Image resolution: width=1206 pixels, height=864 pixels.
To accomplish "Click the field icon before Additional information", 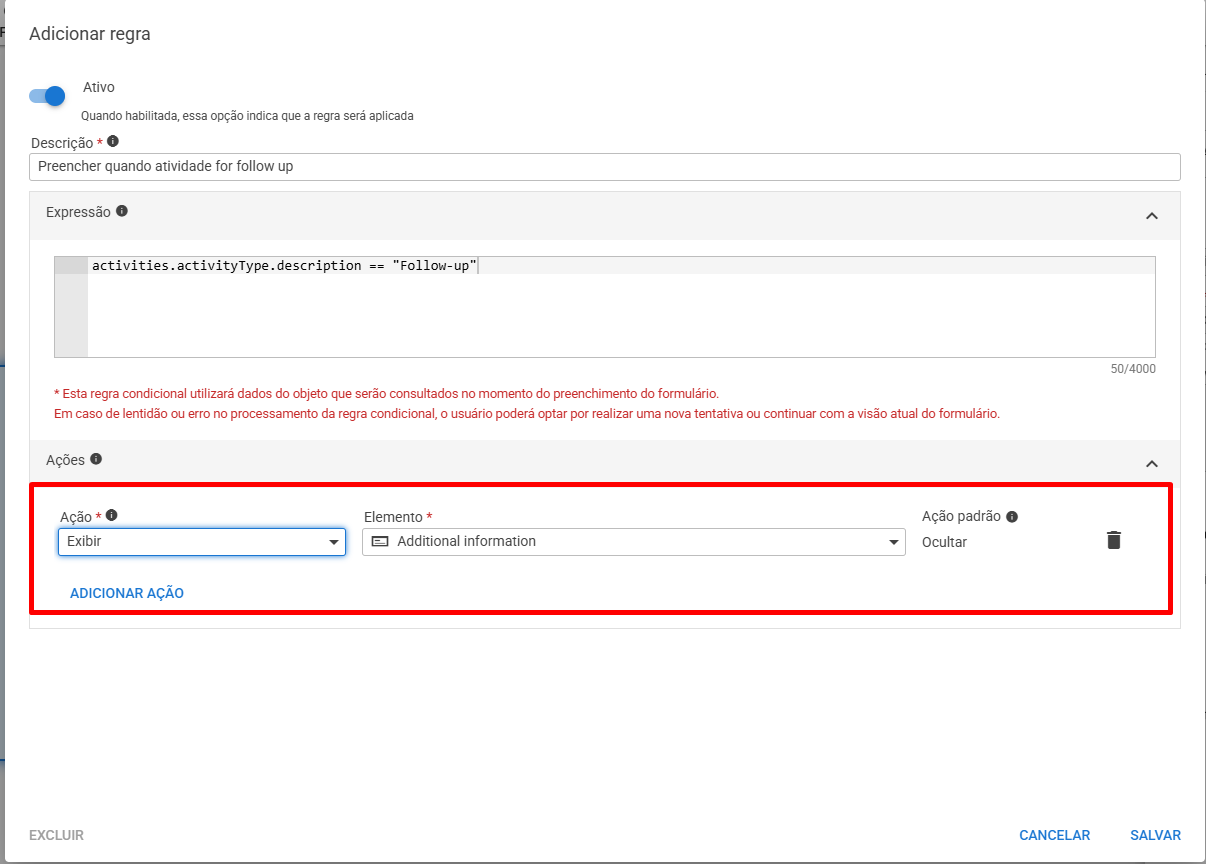I will click(x=380, y=541).
